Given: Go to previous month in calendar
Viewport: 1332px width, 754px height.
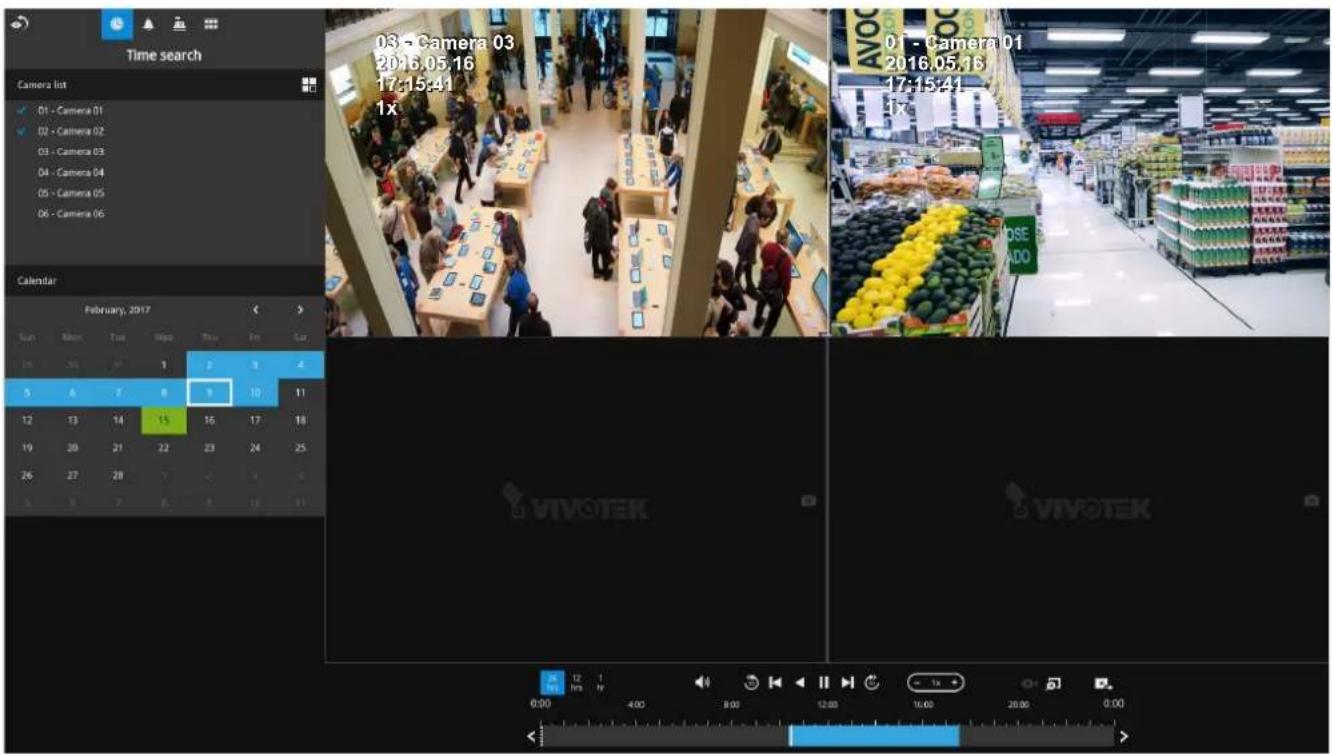Looking at the screenshot, I should pyautogui.click(x=256, y=310).
